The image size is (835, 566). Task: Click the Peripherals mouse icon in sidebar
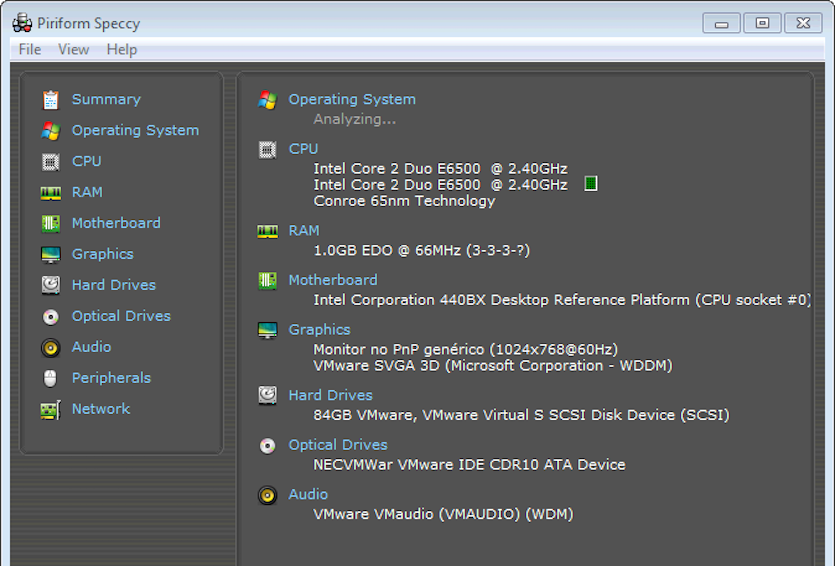click(50, 379)
